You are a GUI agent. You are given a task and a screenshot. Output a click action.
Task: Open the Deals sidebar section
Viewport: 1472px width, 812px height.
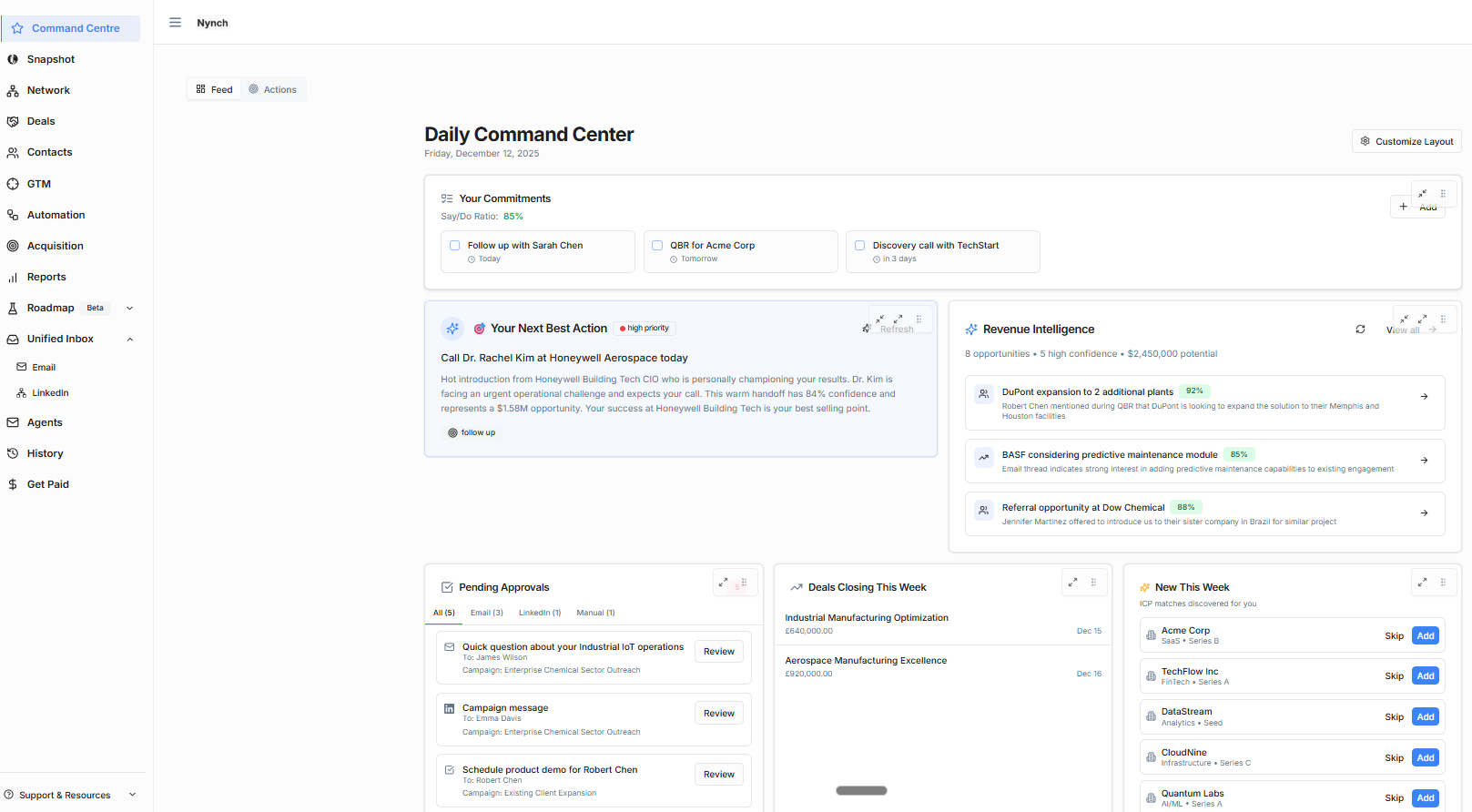pyautogui.click(x=41, y=121)
